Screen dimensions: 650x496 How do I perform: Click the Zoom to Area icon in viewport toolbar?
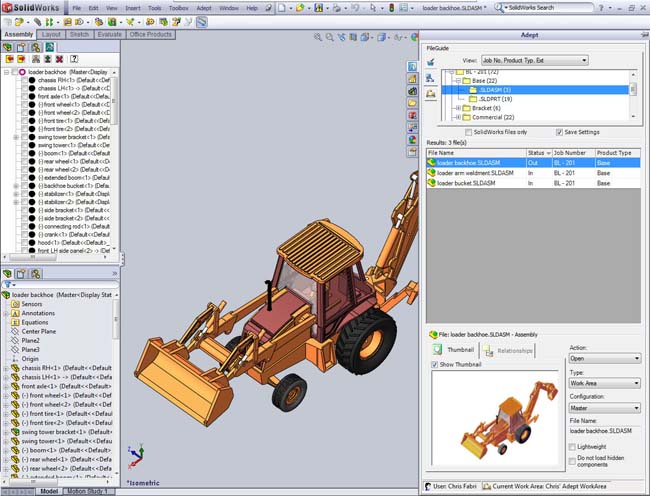click(330, 37)
